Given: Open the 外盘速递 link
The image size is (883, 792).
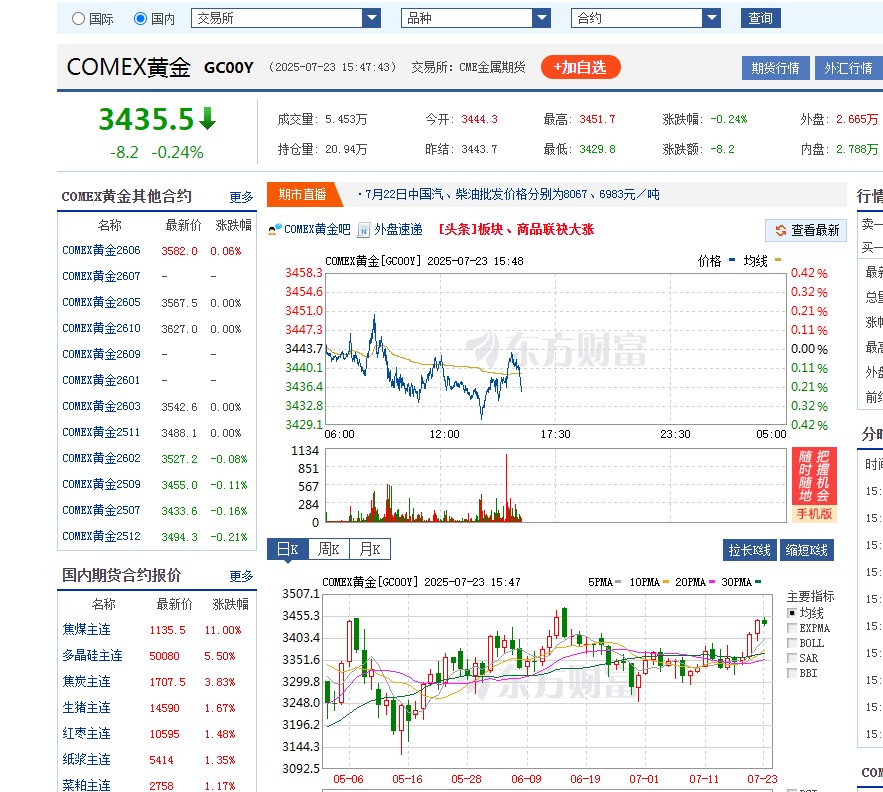Looking at the screenshot, I should tap(398, 229).
